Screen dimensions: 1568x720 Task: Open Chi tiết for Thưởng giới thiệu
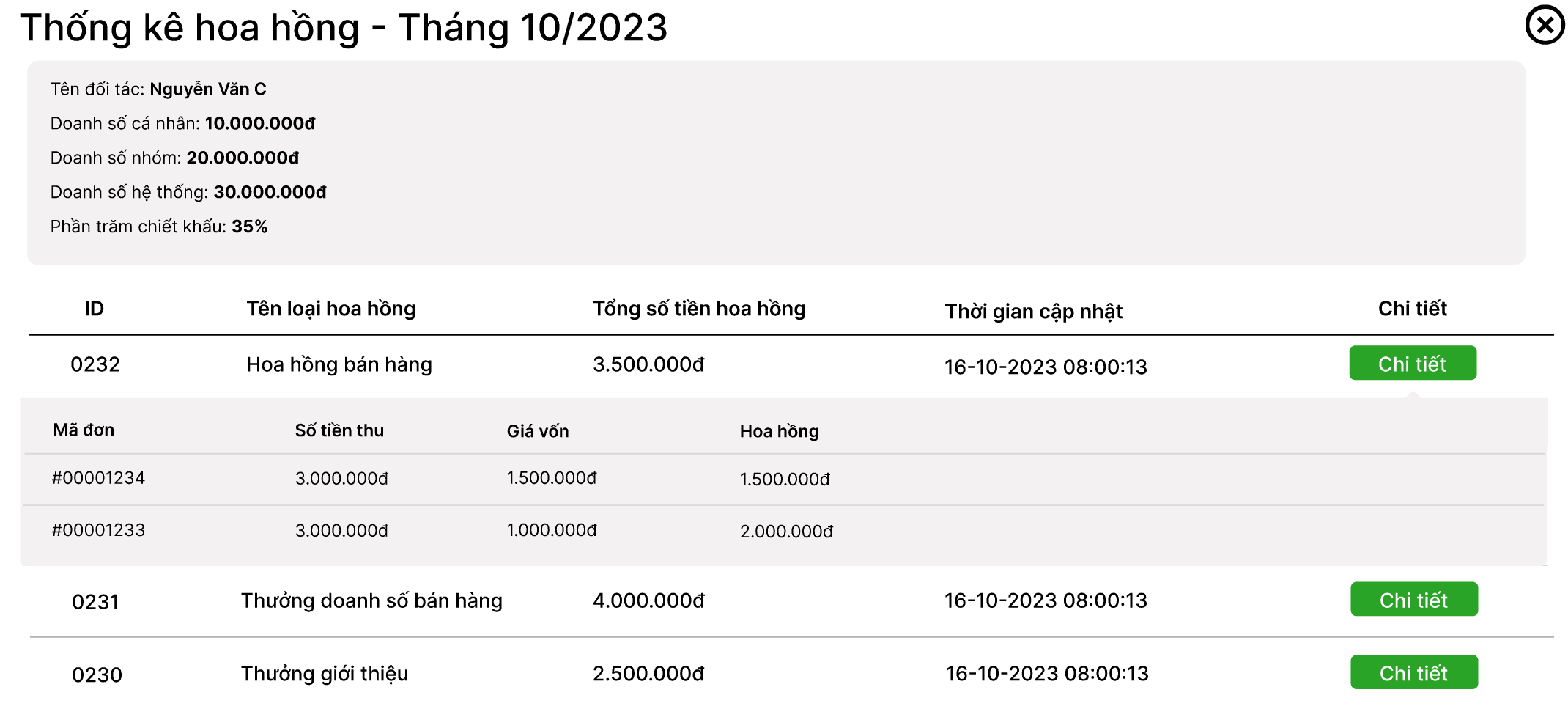point(1413,672)
